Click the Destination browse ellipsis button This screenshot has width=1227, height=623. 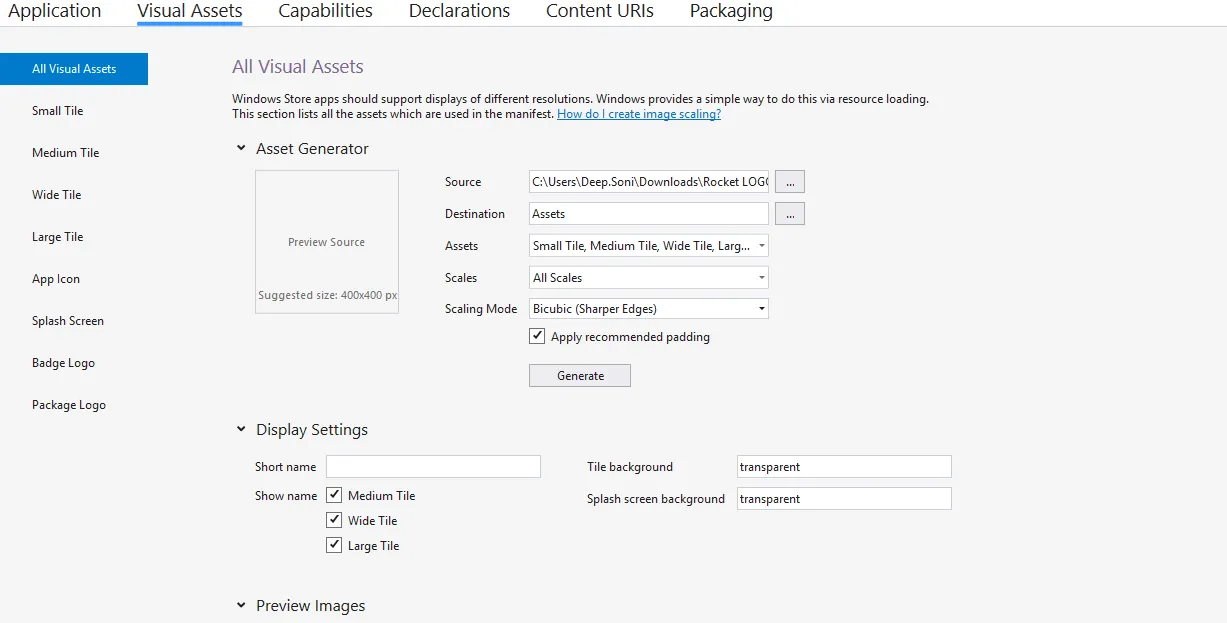point(789,214)
